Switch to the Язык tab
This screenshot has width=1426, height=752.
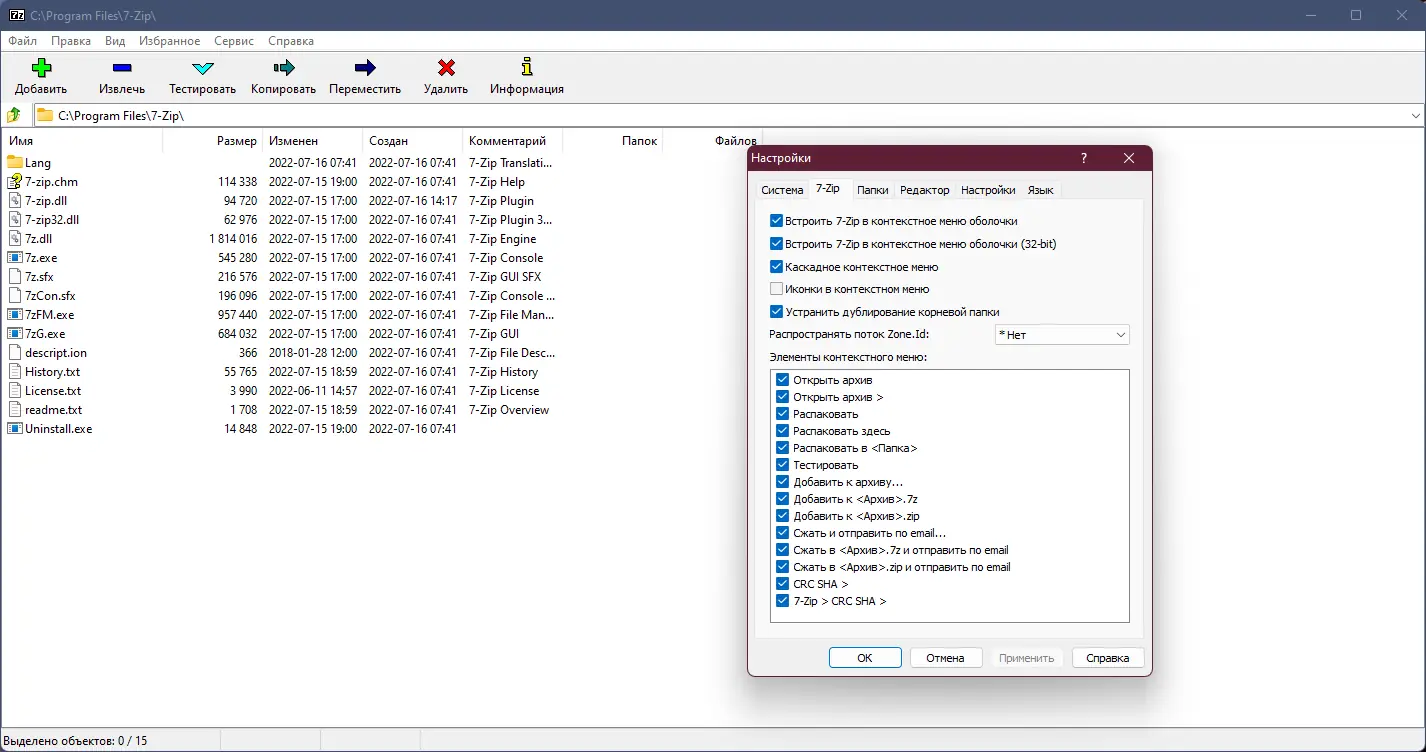[x=1040, y=190]
